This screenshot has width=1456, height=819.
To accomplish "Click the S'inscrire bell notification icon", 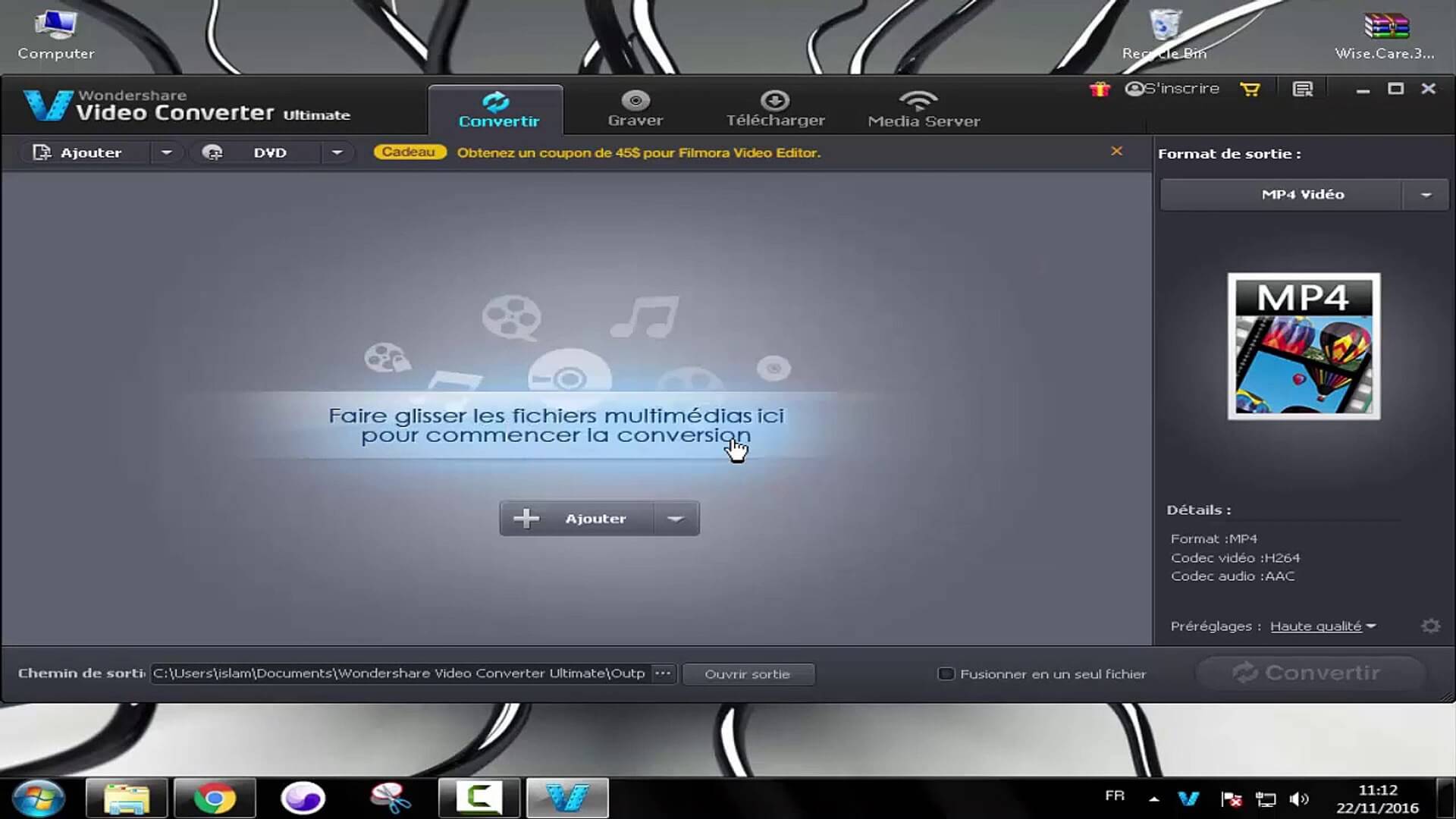I will (x=1132, y=88).
